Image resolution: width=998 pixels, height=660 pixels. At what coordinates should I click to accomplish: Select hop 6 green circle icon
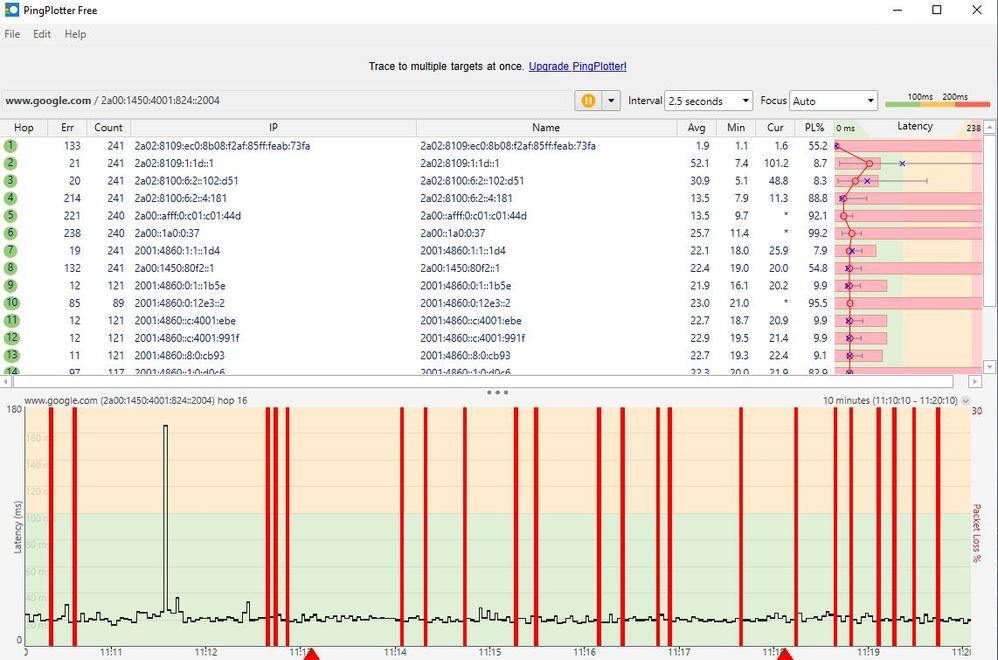click(10, 233)
